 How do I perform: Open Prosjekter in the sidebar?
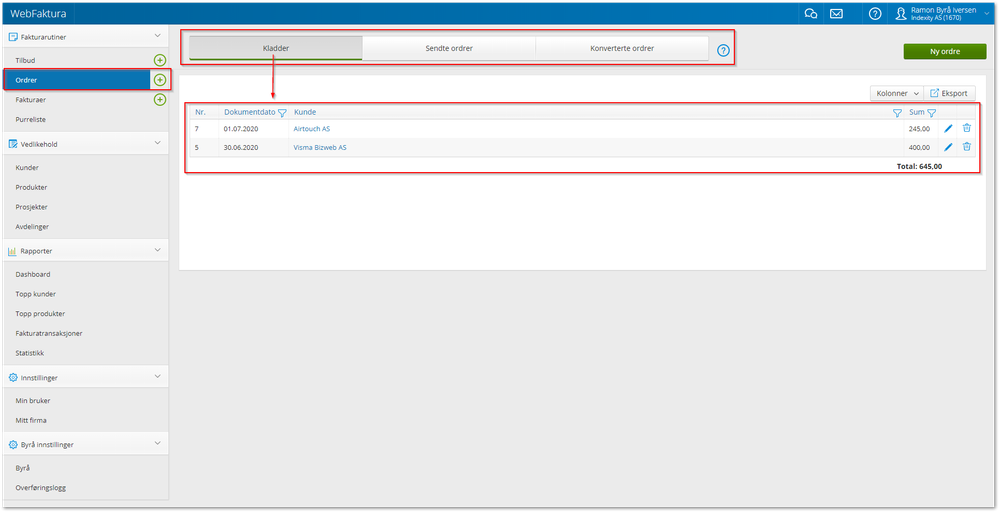[31, 208]
